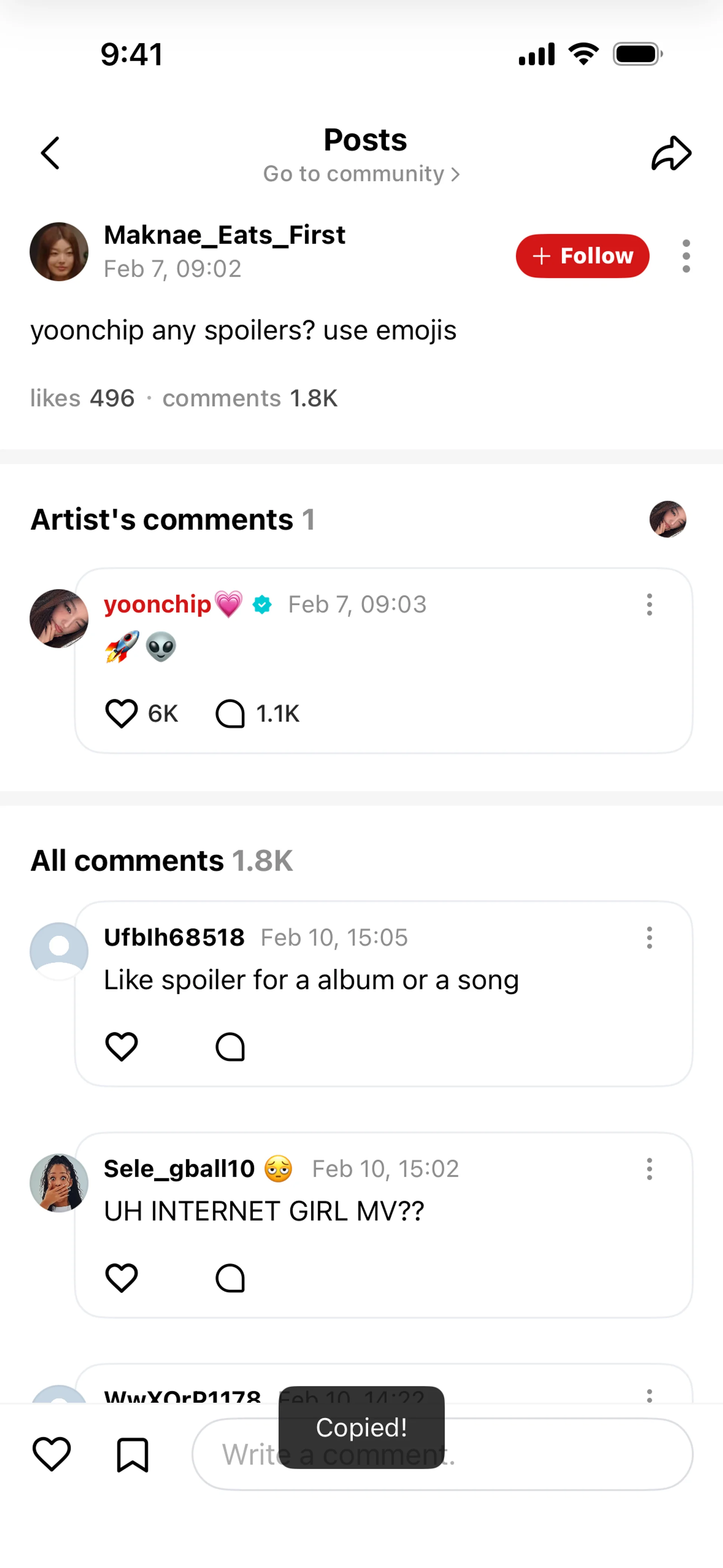
Task: Tap the Write a comment field
Action: 548,1454
